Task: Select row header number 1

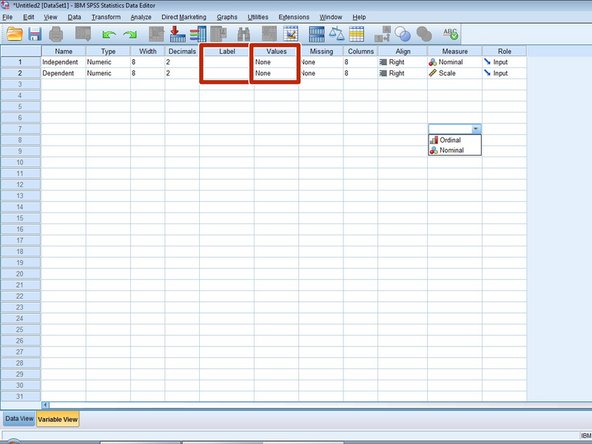Action: pyautogui.click(x=20, y=62)
